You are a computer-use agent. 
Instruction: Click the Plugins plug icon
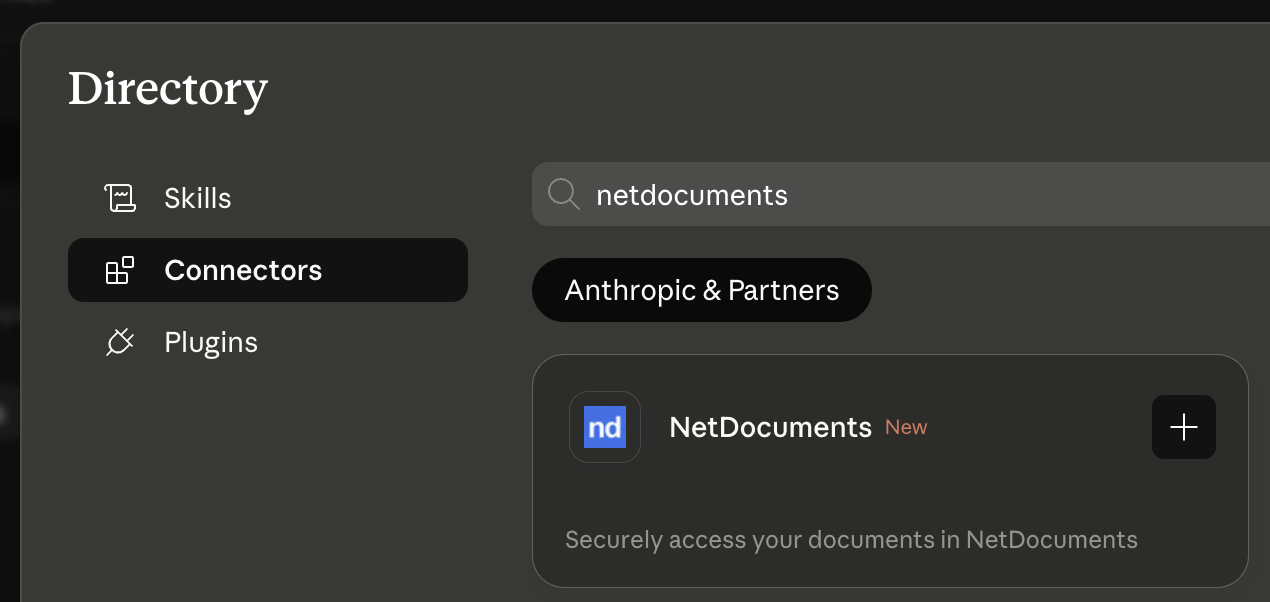pos(120,342)
